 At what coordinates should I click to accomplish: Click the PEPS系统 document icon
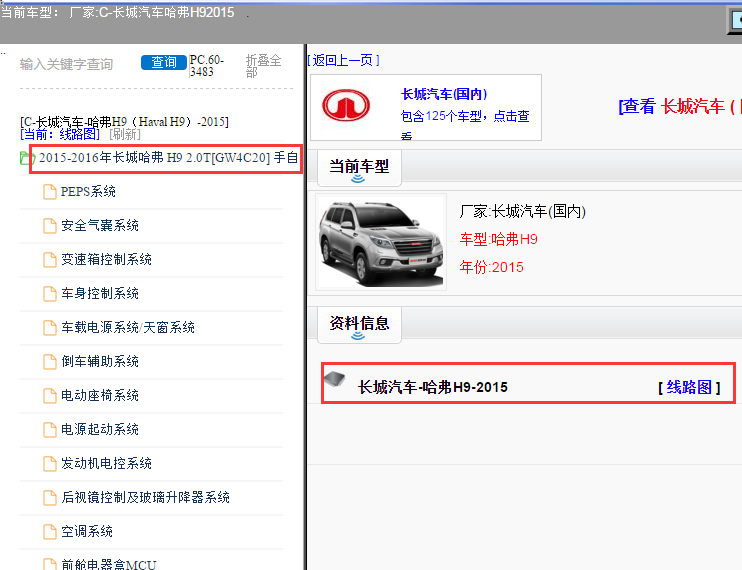pyautogui.click(x=50, y=192)
